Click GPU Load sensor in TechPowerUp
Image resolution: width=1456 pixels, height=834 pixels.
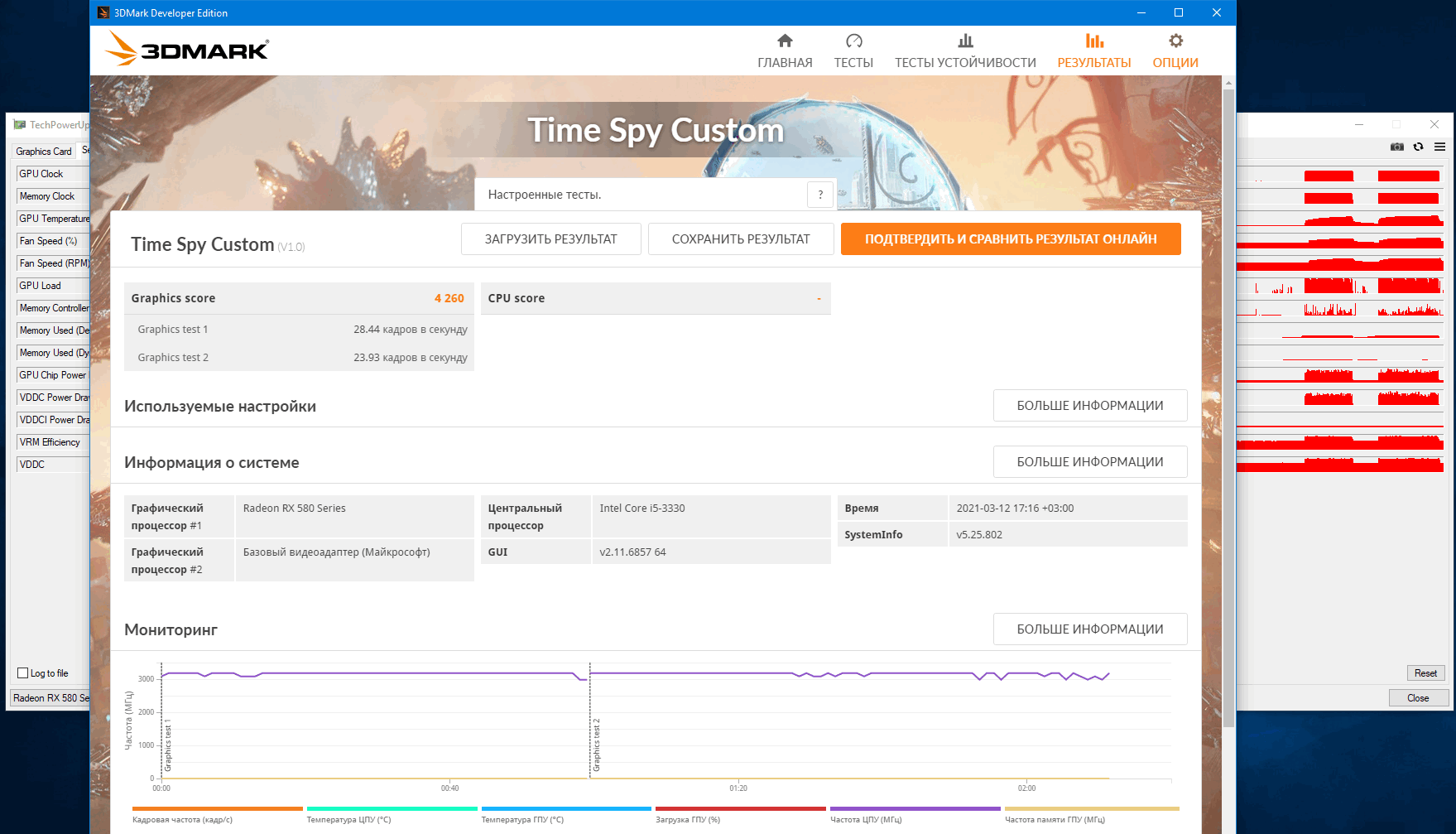point(53,286)
